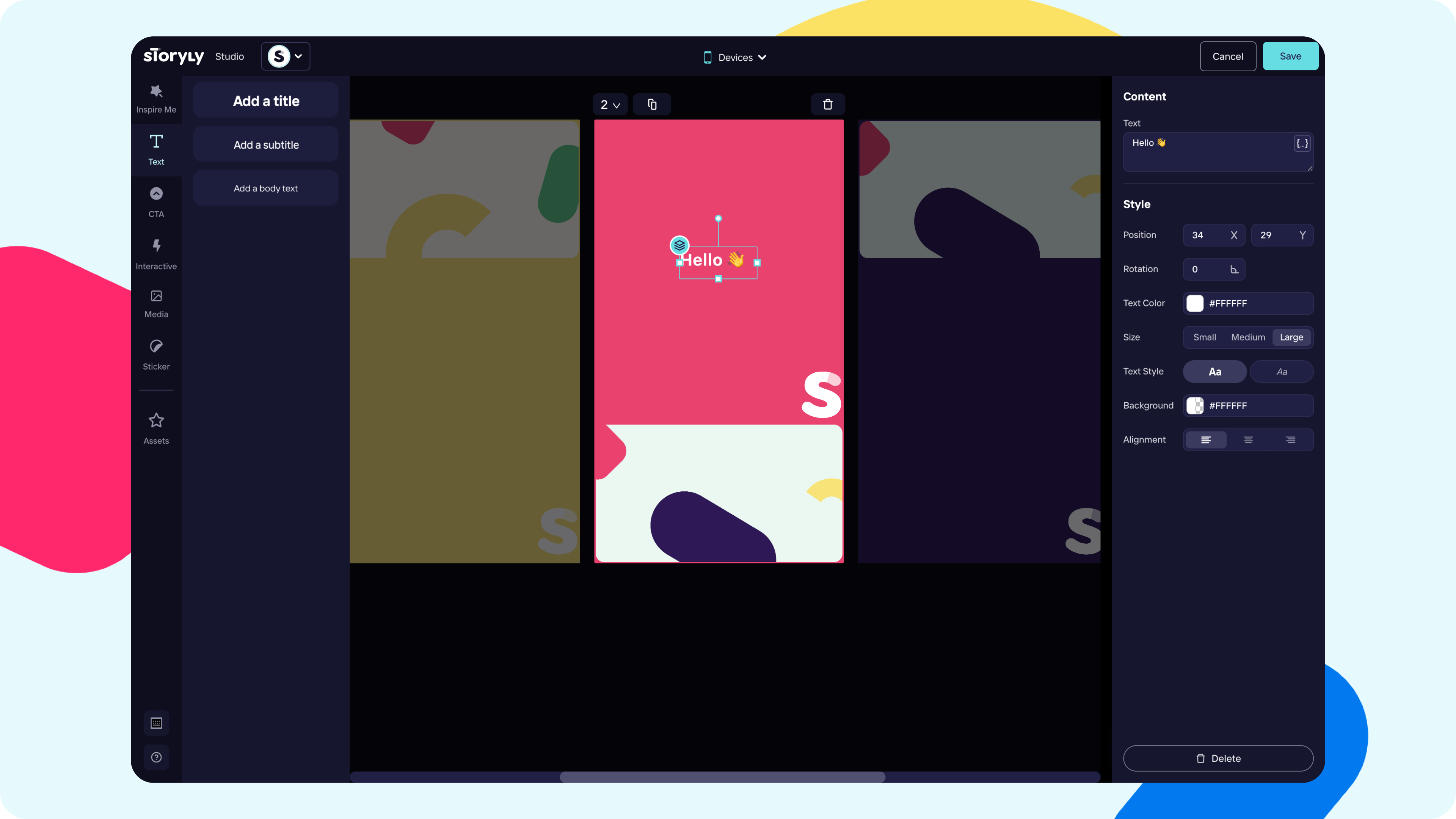Set text size to Small
The width and height of the screenshot is (1456, 819).
click(x=1205, y=337)
